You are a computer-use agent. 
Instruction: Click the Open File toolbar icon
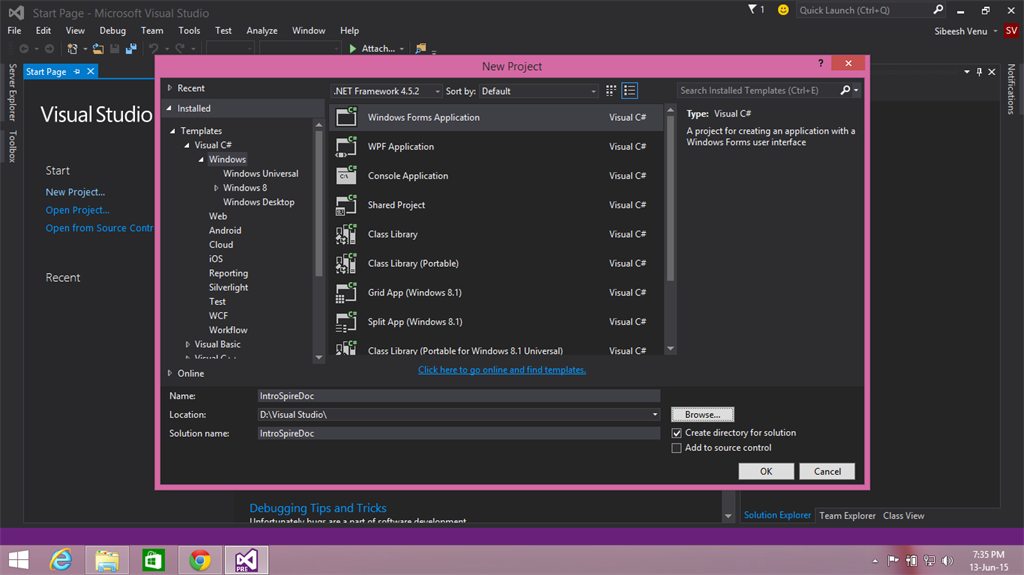(x=98, y=48)
